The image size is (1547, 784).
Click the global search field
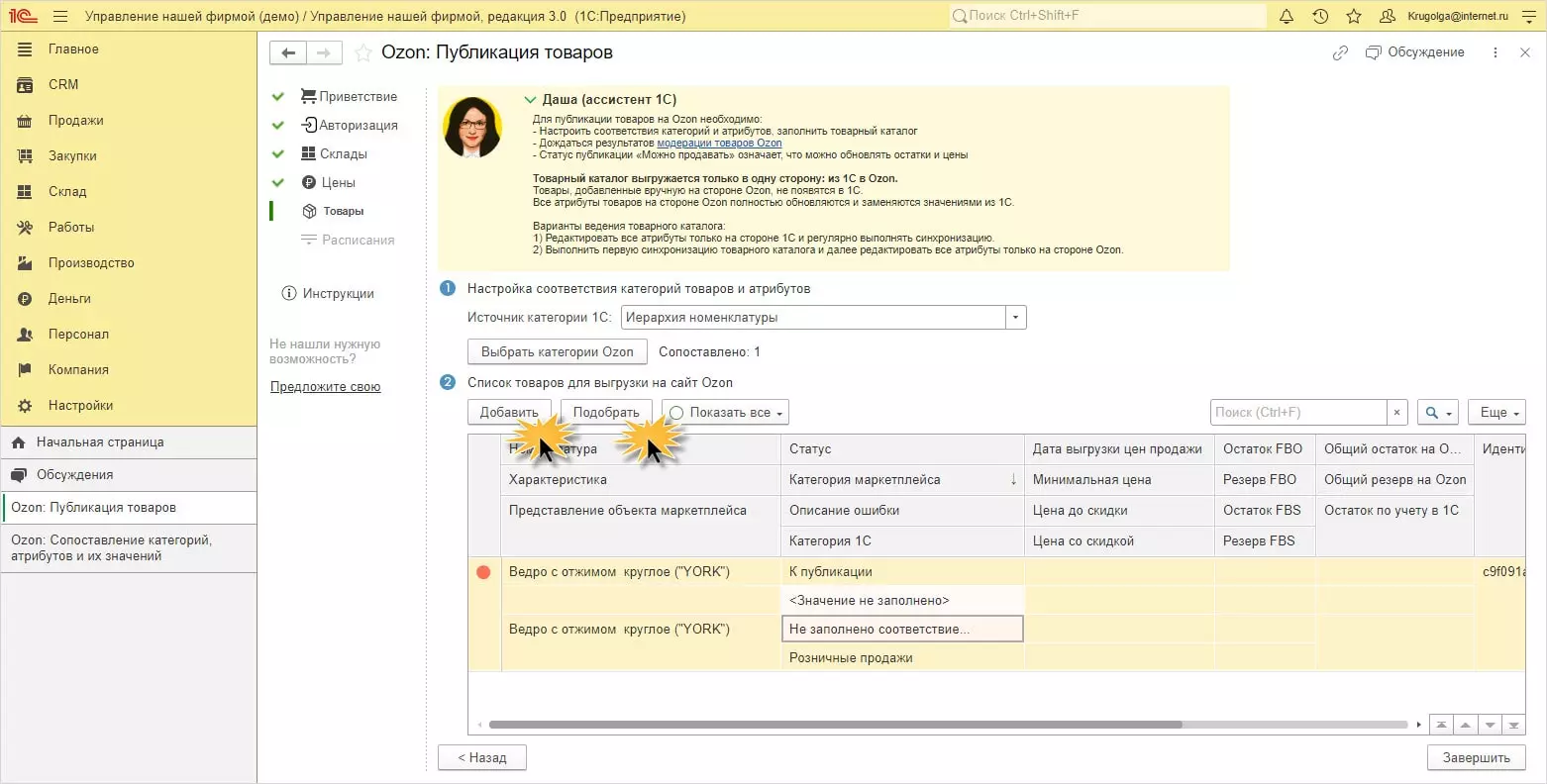click(x=1107, y=16)
